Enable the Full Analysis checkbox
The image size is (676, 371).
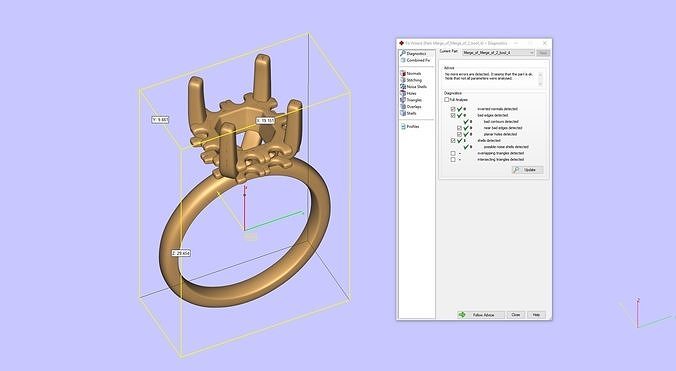[x=447, y=100]
